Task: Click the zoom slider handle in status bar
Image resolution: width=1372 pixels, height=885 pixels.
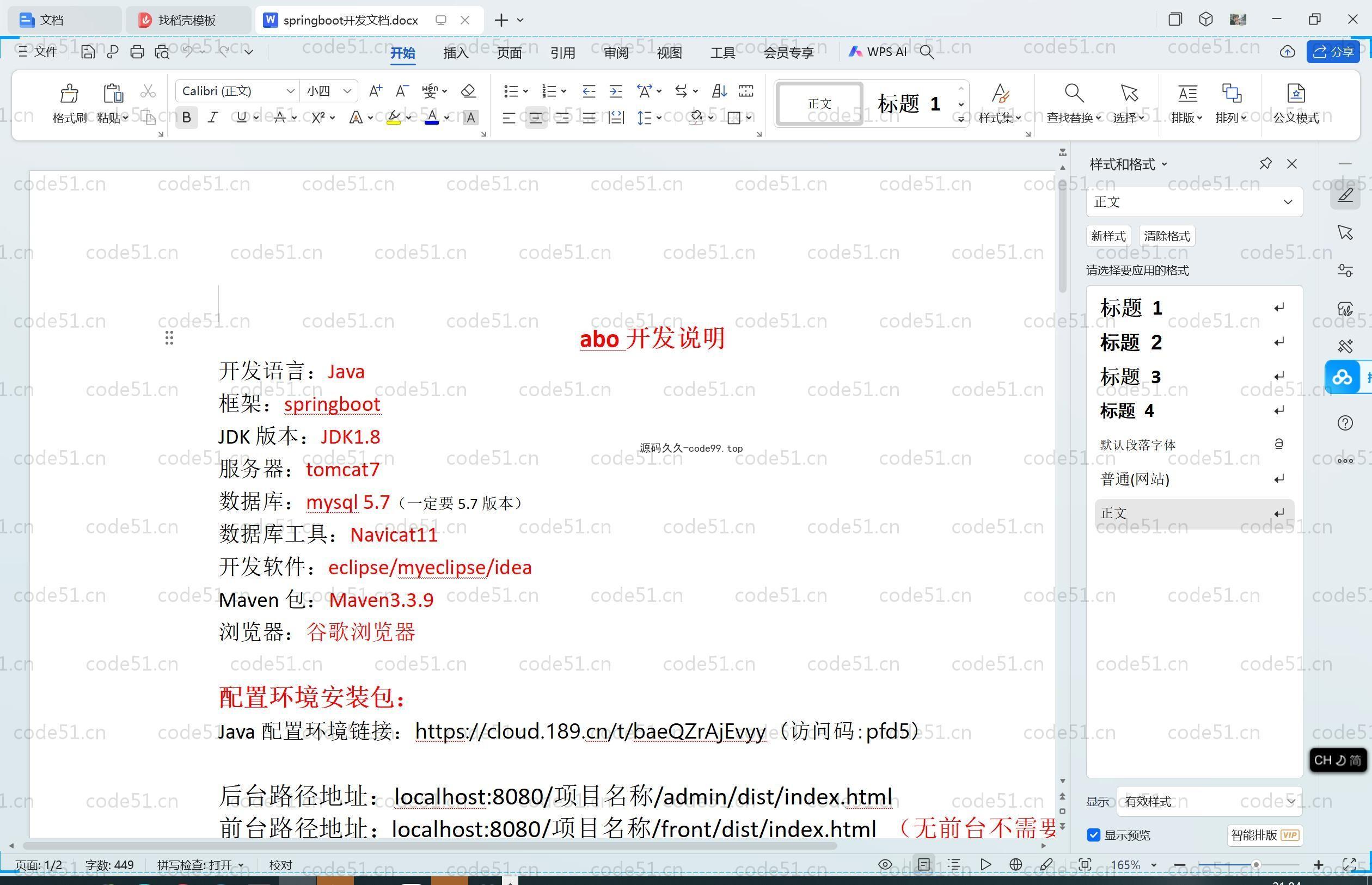Action: coord(1256,865)
